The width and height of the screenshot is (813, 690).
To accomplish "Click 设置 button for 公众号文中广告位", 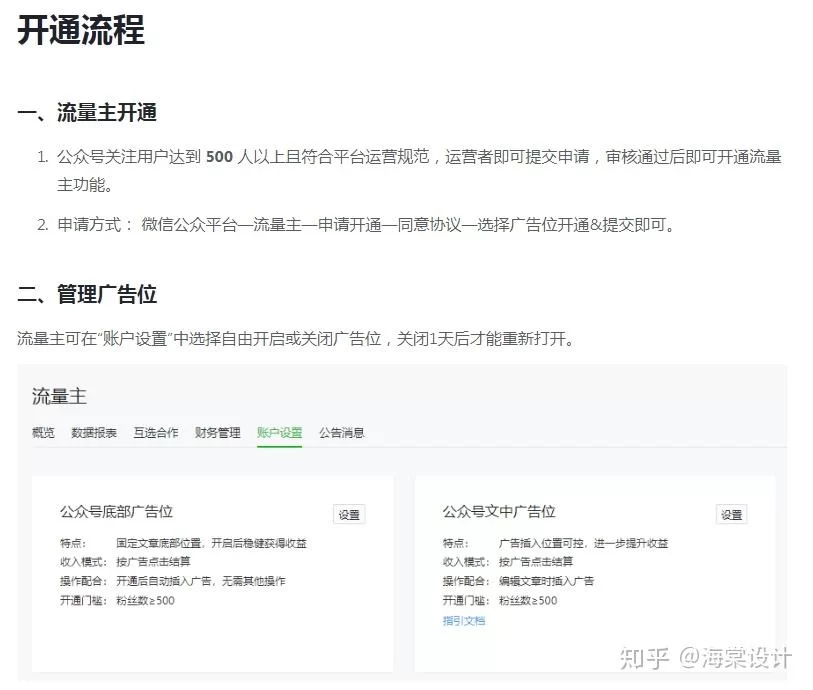I will [731, 515].
